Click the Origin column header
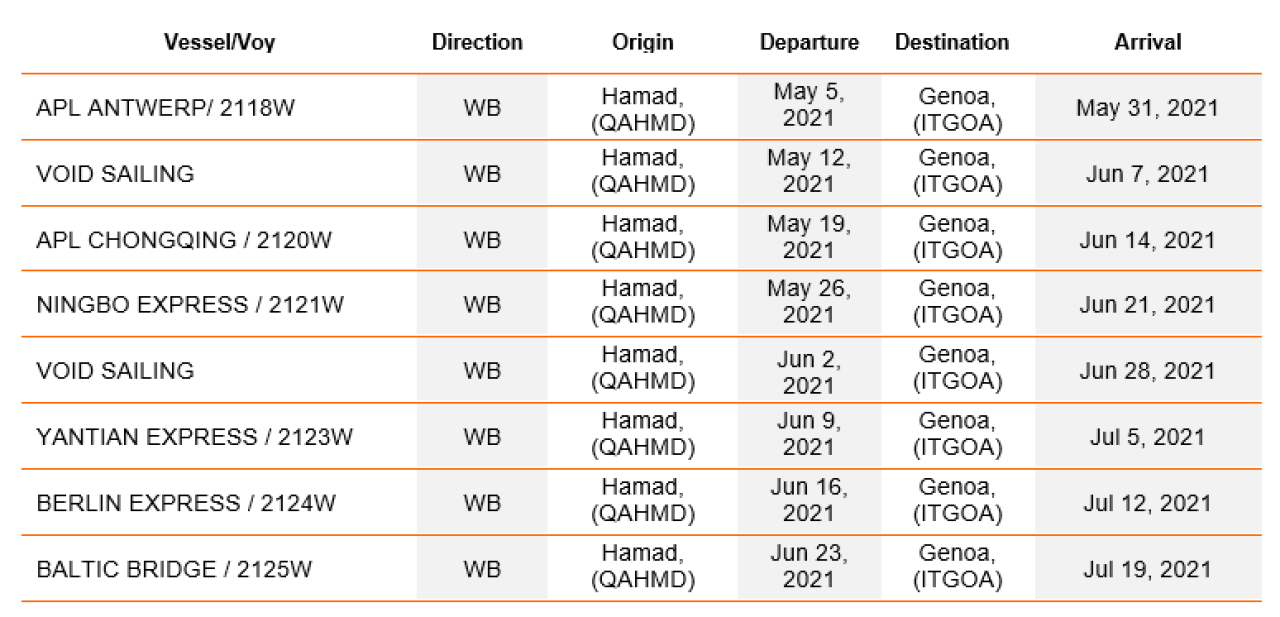The height and width of the screenshot is (617, 1280). [643, 43]
